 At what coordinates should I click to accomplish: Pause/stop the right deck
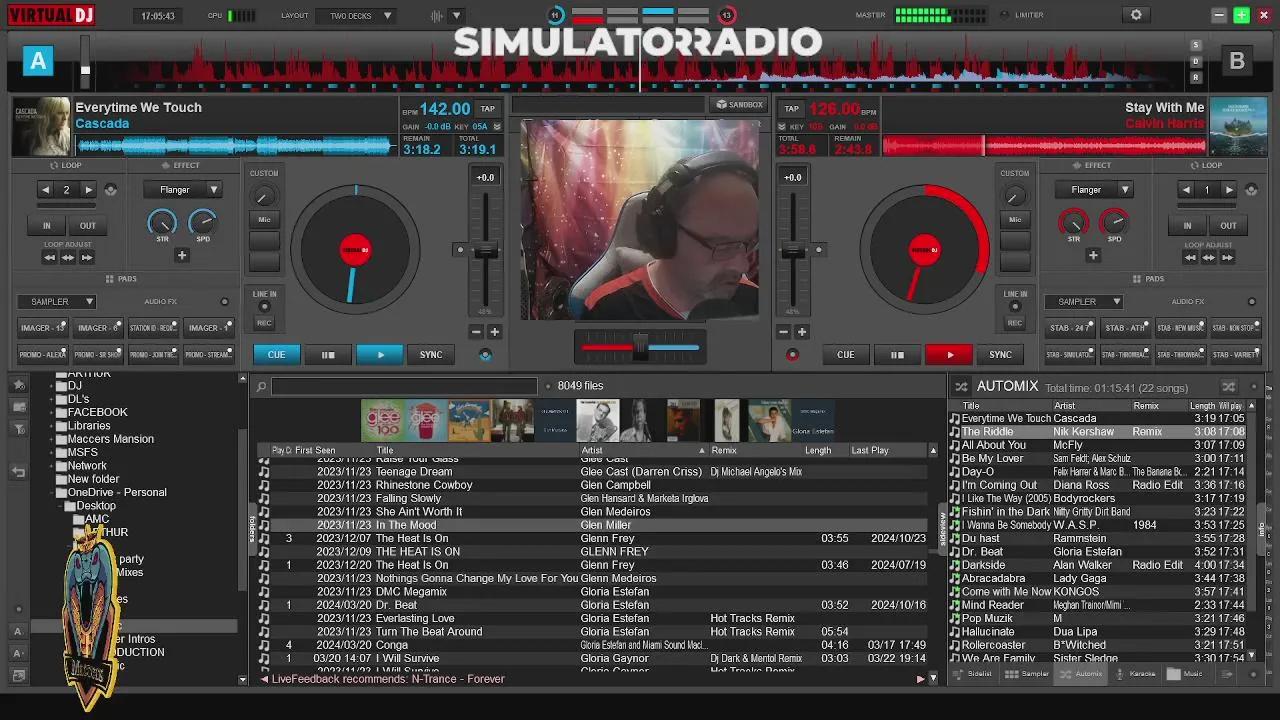click(897, 354)
